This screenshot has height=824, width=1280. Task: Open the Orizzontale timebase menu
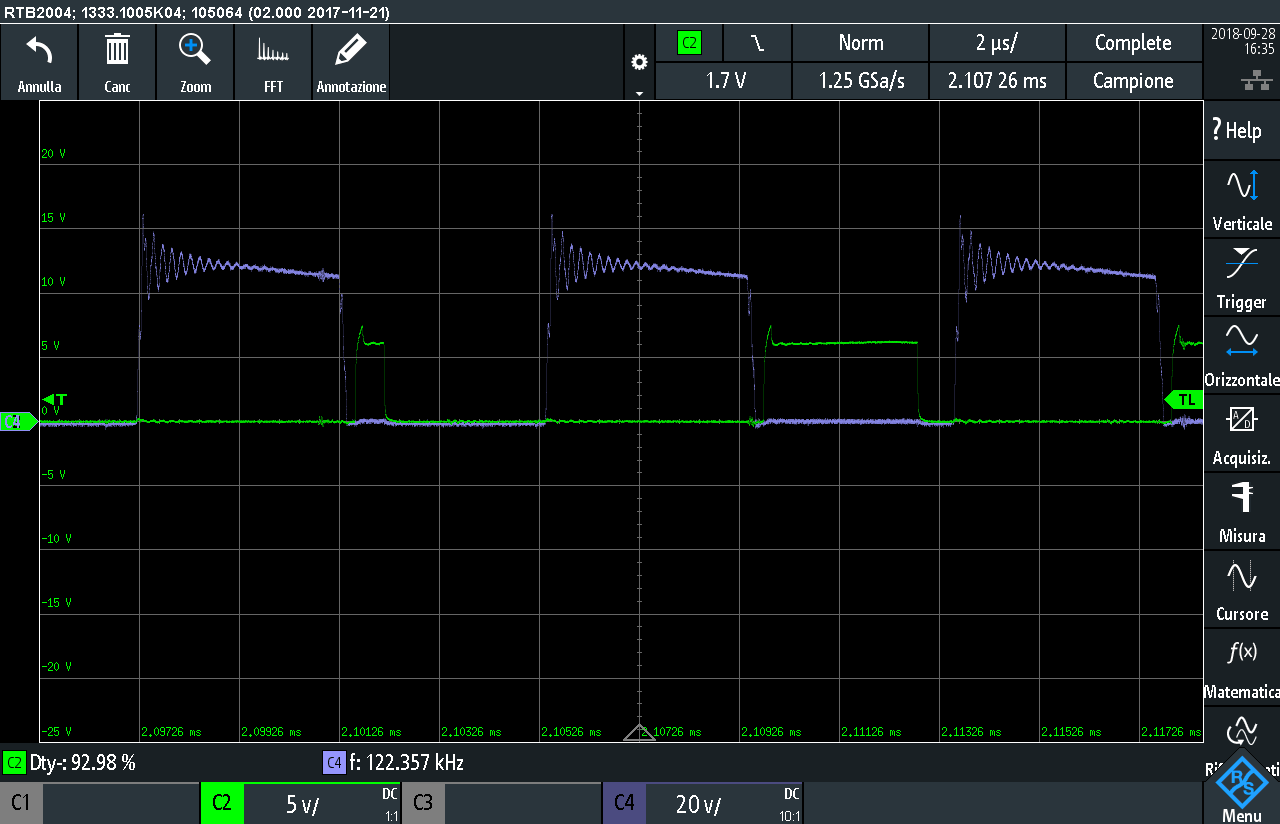(x=1242, y=356)
